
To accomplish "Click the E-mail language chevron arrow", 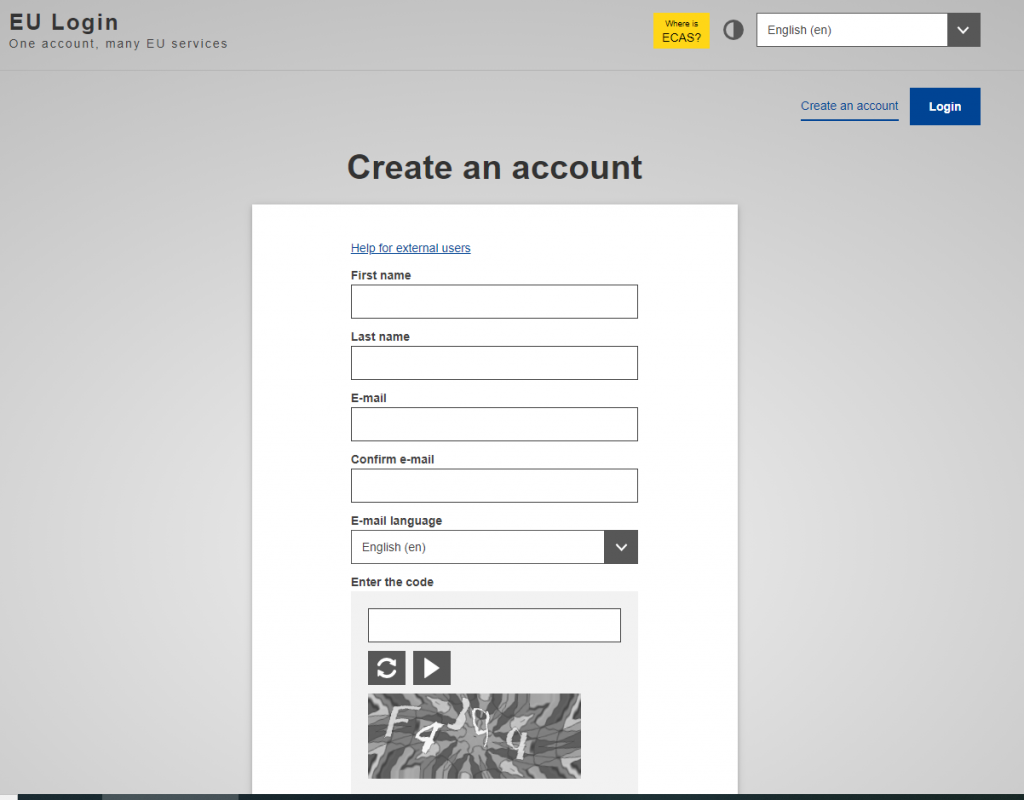I will click(621, 547).
